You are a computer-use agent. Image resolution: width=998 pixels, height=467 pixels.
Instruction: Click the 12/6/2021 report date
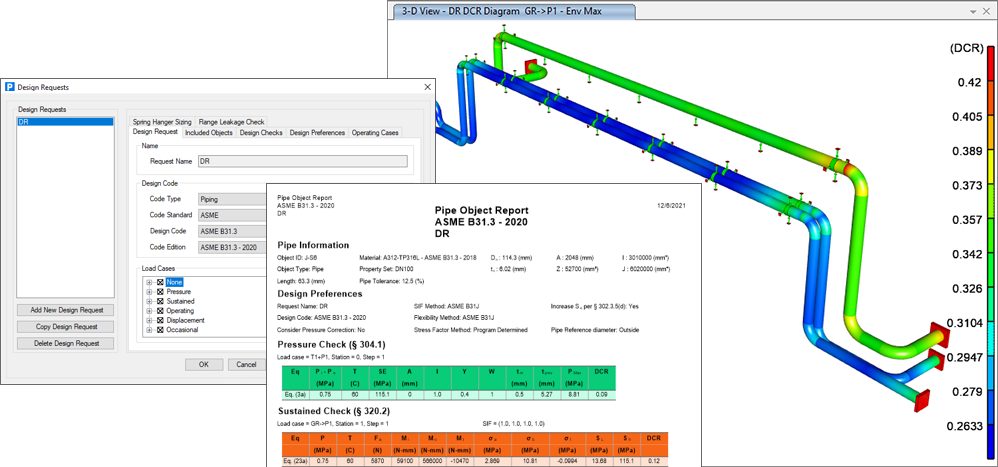click(671, 206)
